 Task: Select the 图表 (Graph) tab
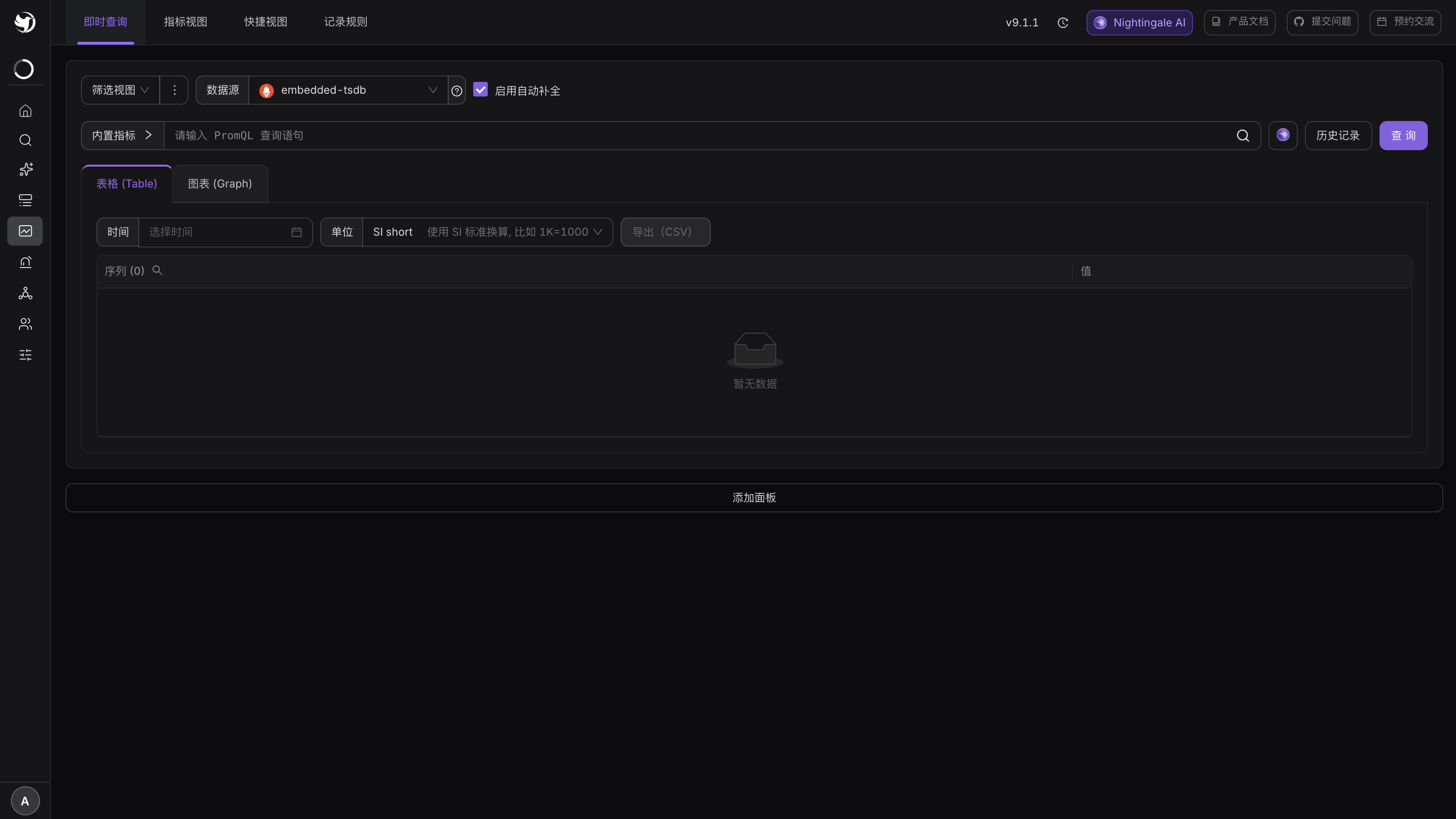220,184
